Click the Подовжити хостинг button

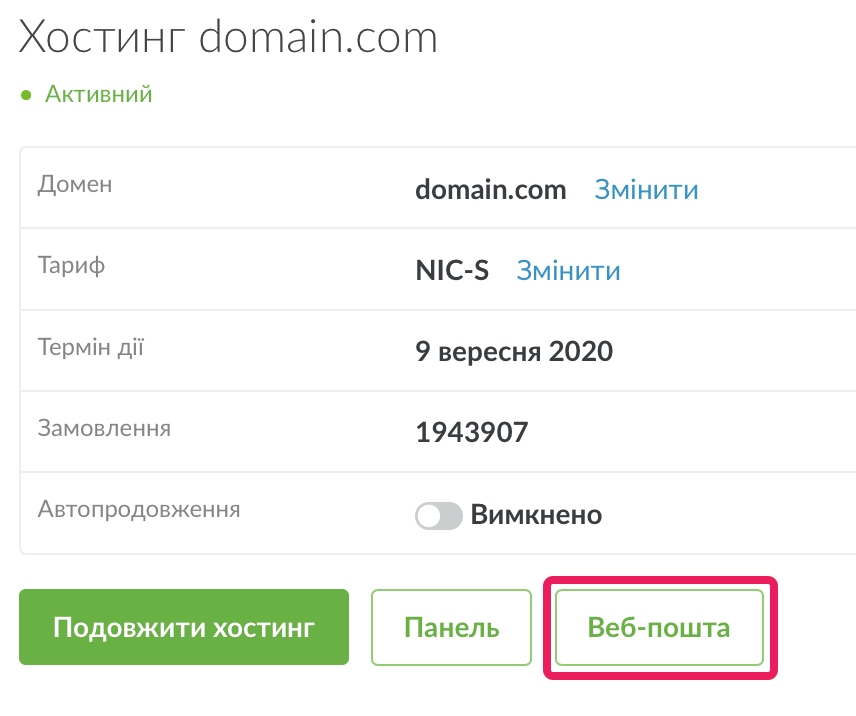pos(184,627)
